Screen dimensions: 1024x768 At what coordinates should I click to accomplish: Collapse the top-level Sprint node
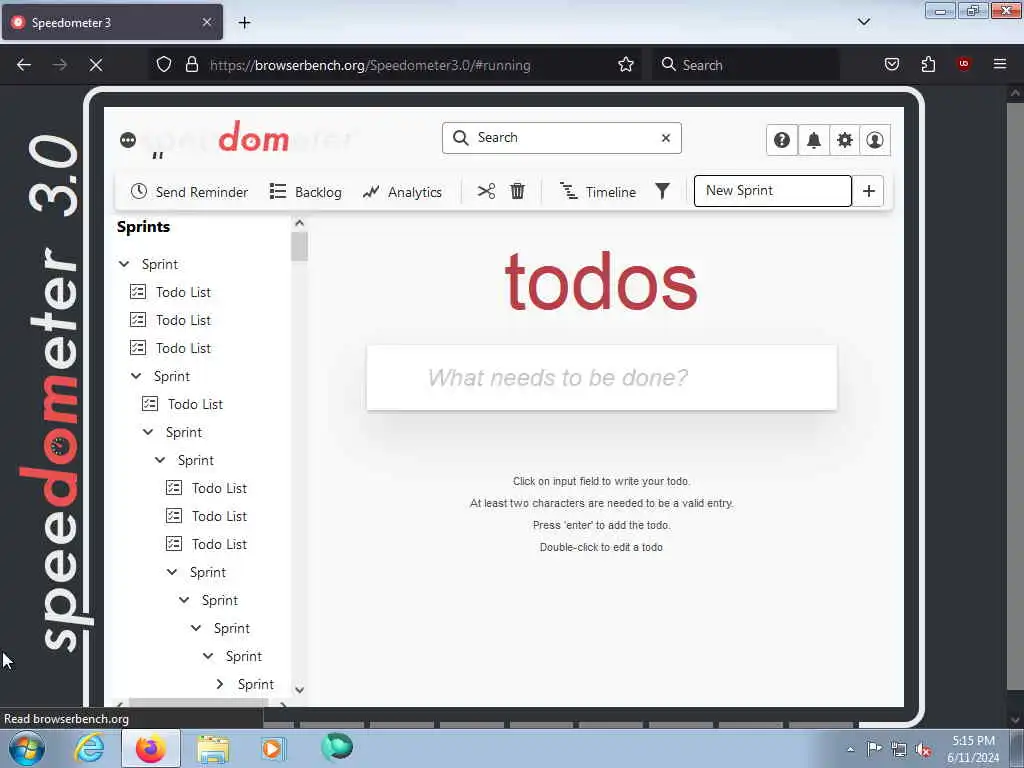point(124,264)
